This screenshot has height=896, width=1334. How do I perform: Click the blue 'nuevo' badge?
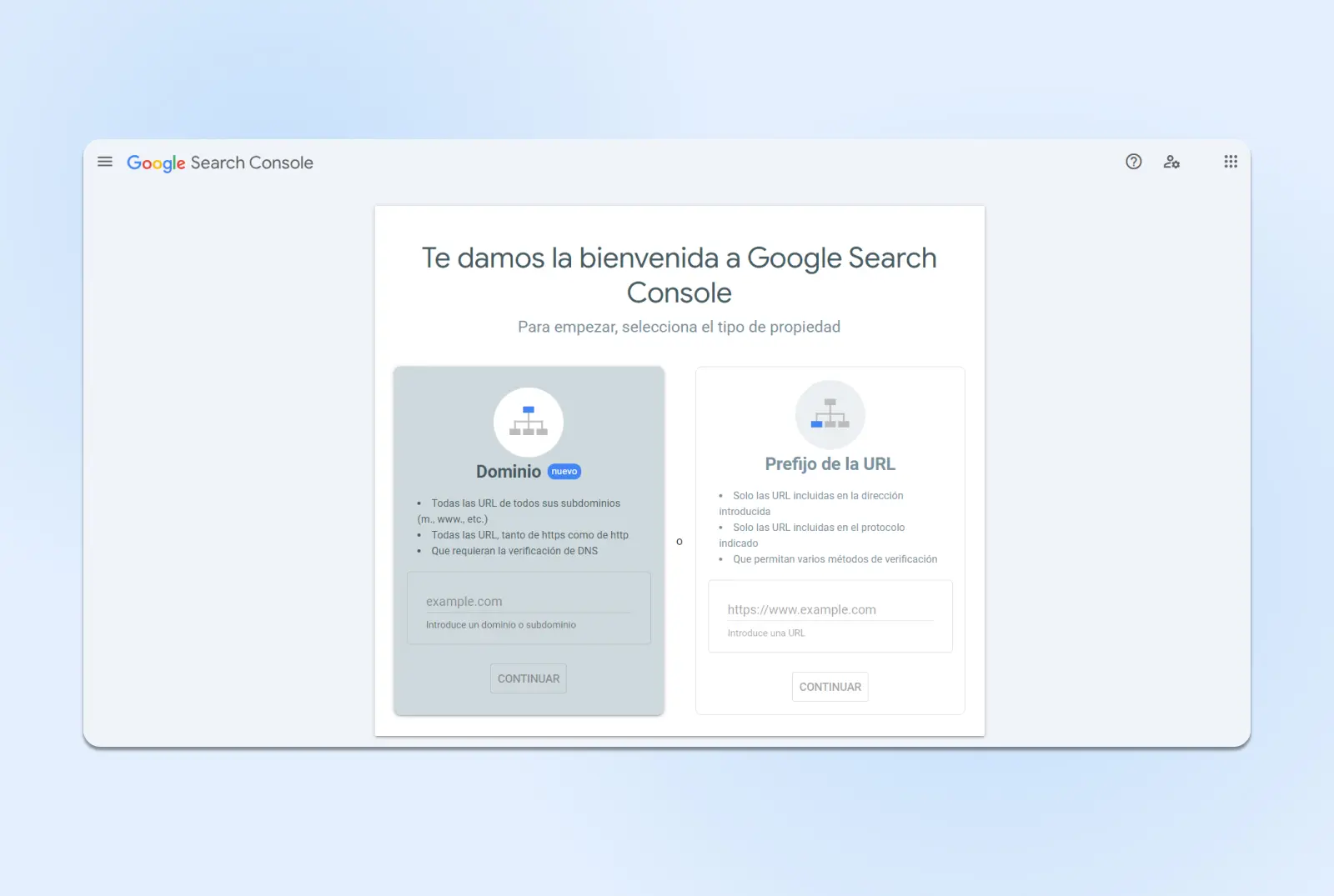pyautogui.click(x=564, y=472)
